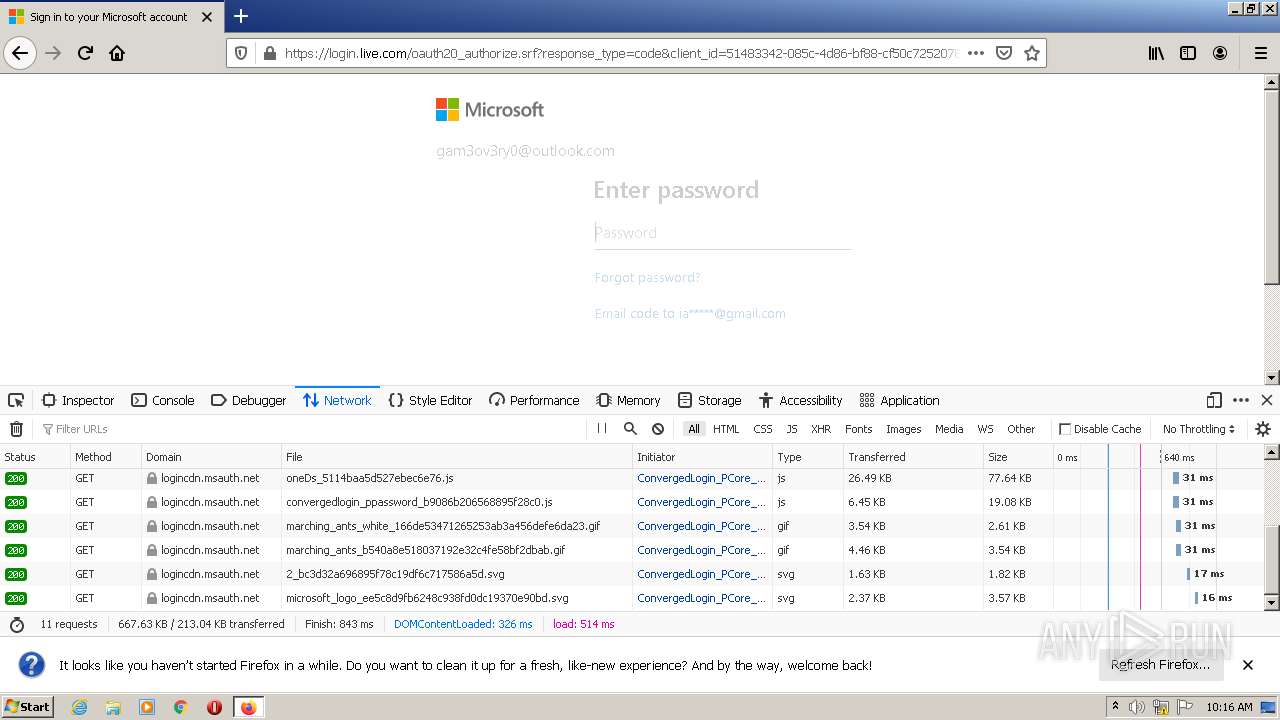Sort requests by Size column
The height and width of the screenshot is (720, 1280).
pyautogui.click(x=1018, y=457)
